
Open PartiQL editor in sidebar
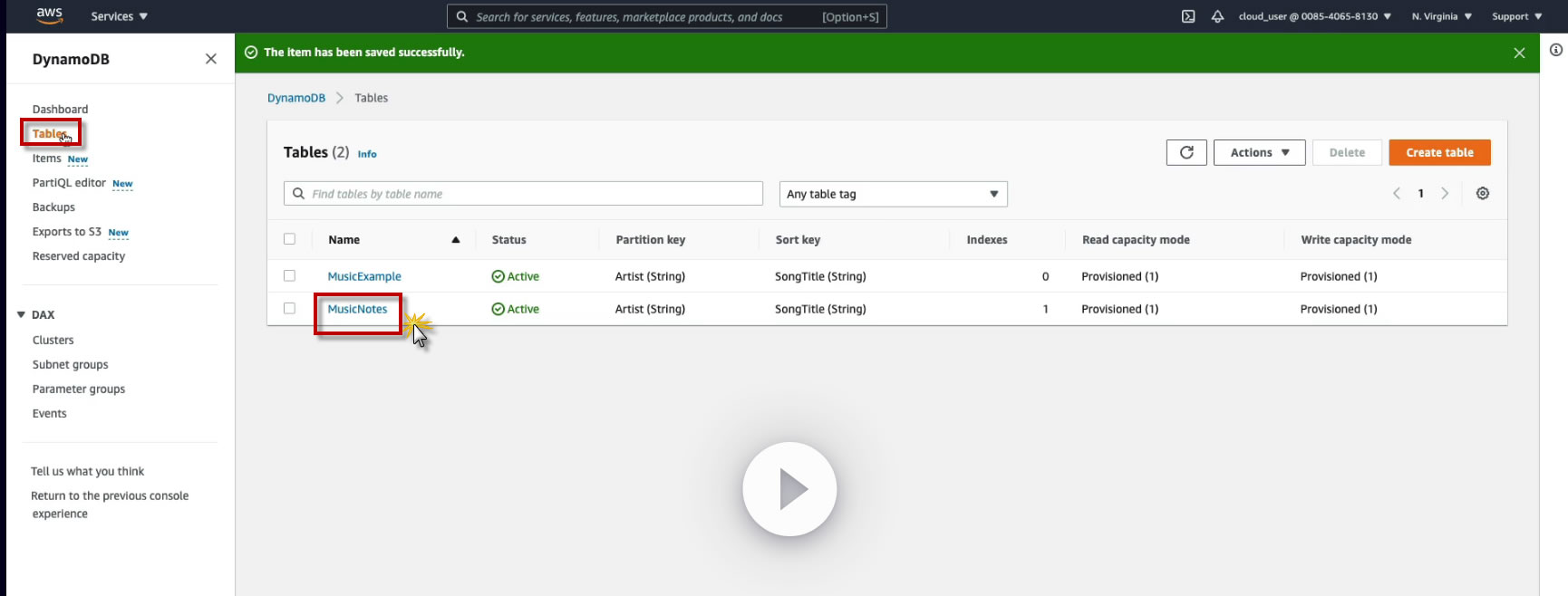(x=69, y=183)
